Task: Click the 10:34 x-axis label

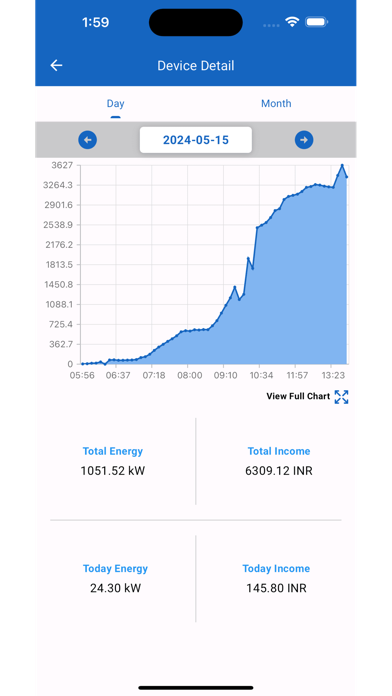Action: 261,376
